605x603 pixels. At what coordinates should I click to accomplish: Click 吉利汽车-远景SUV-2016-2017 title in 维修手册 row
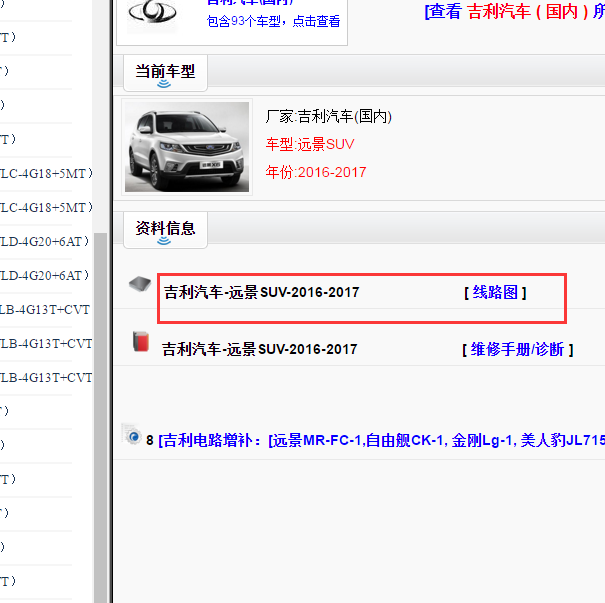[x=259, y=350]
